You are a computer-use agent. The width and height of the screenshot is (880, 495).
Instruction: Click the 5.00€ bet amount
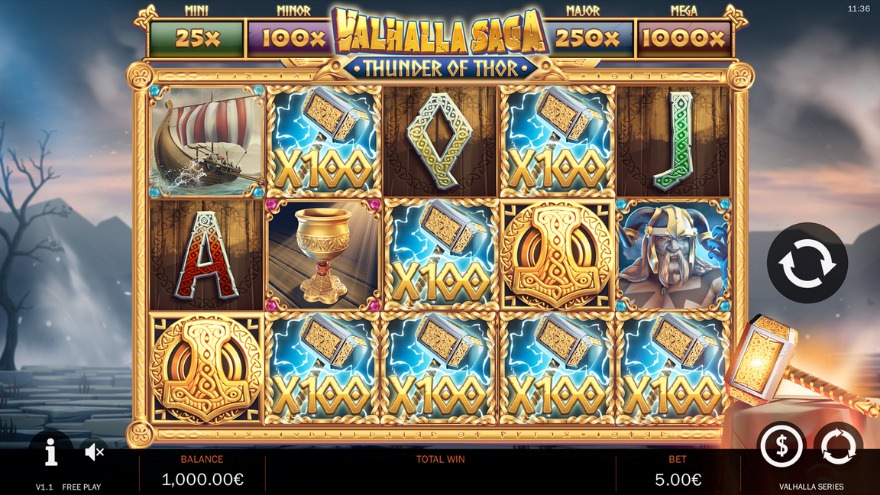(678, 479)
